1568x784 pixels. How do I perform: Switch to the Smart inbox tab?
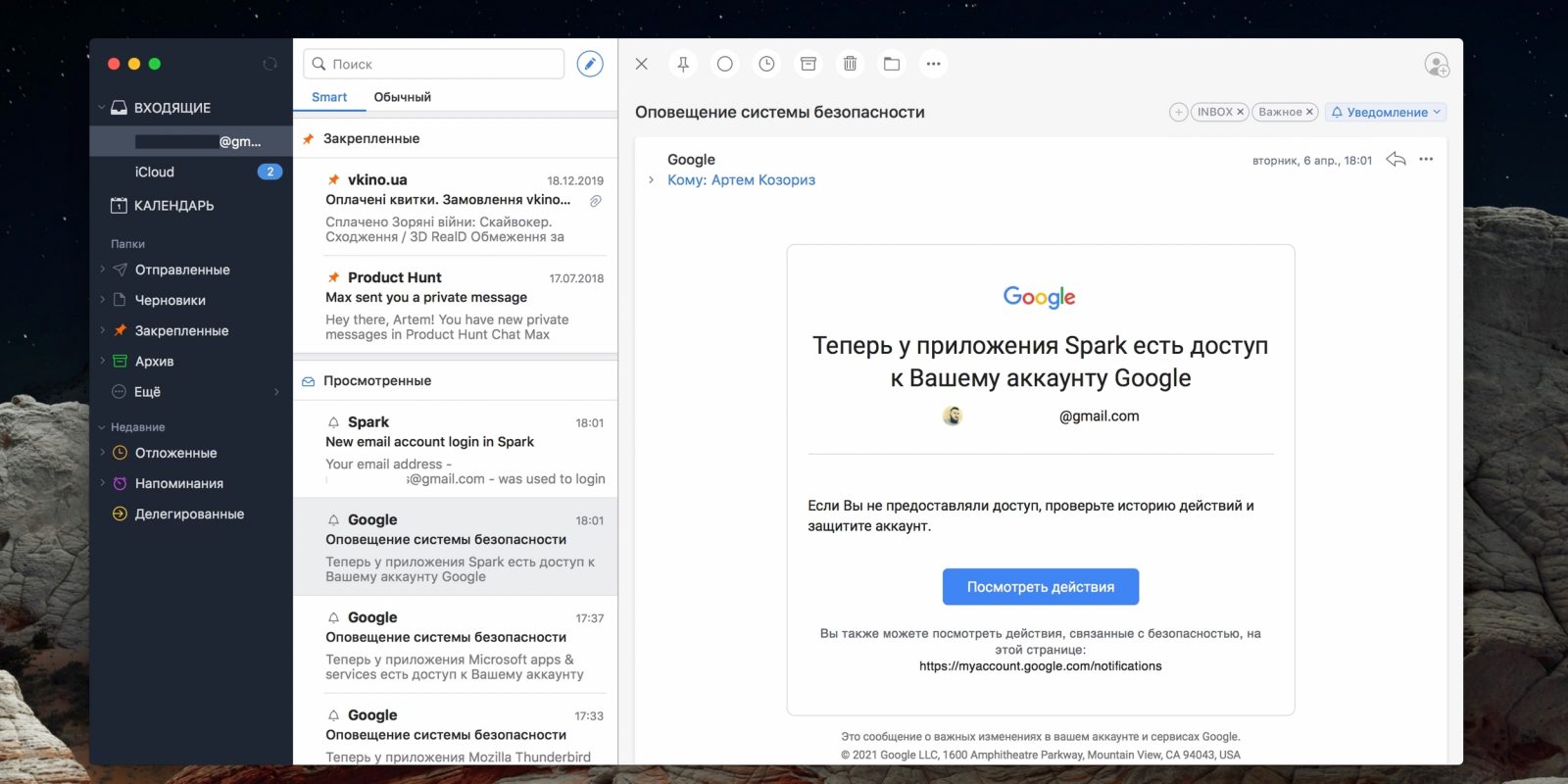(329, 97)
